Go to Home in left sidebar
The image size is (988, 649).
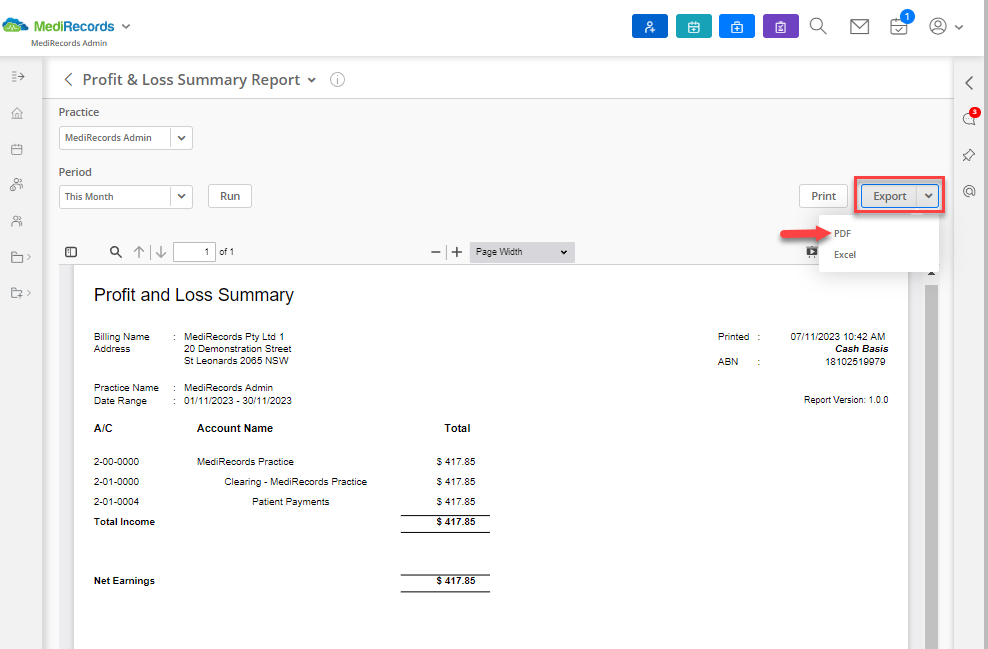pos(17,113)
